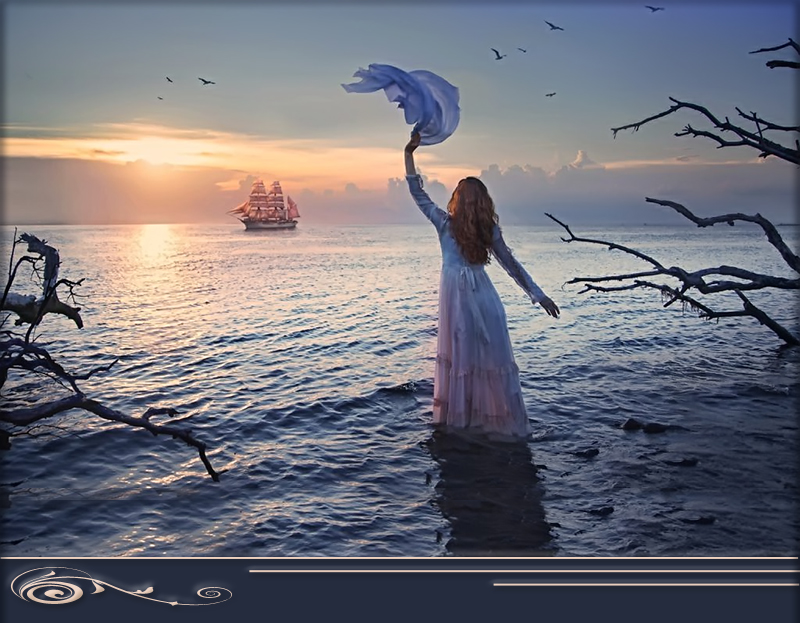Screen dimensions: 800x623
Task: Click the gnarled tree stump on the left edge
Action: point(38,285)
